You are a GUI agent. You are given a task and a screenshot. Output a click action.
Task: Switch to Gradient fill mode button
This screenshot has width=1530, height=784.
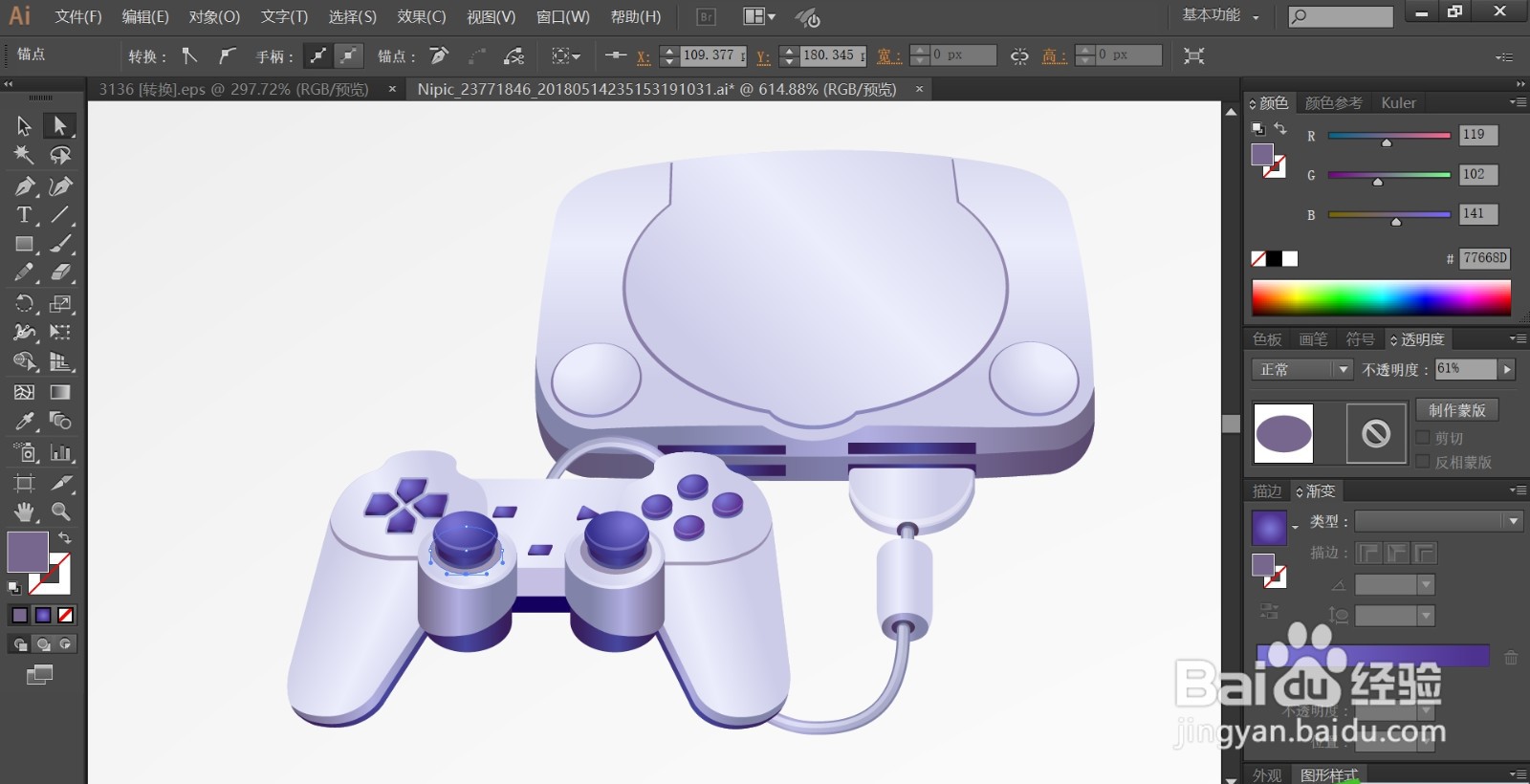pos(42,615)
